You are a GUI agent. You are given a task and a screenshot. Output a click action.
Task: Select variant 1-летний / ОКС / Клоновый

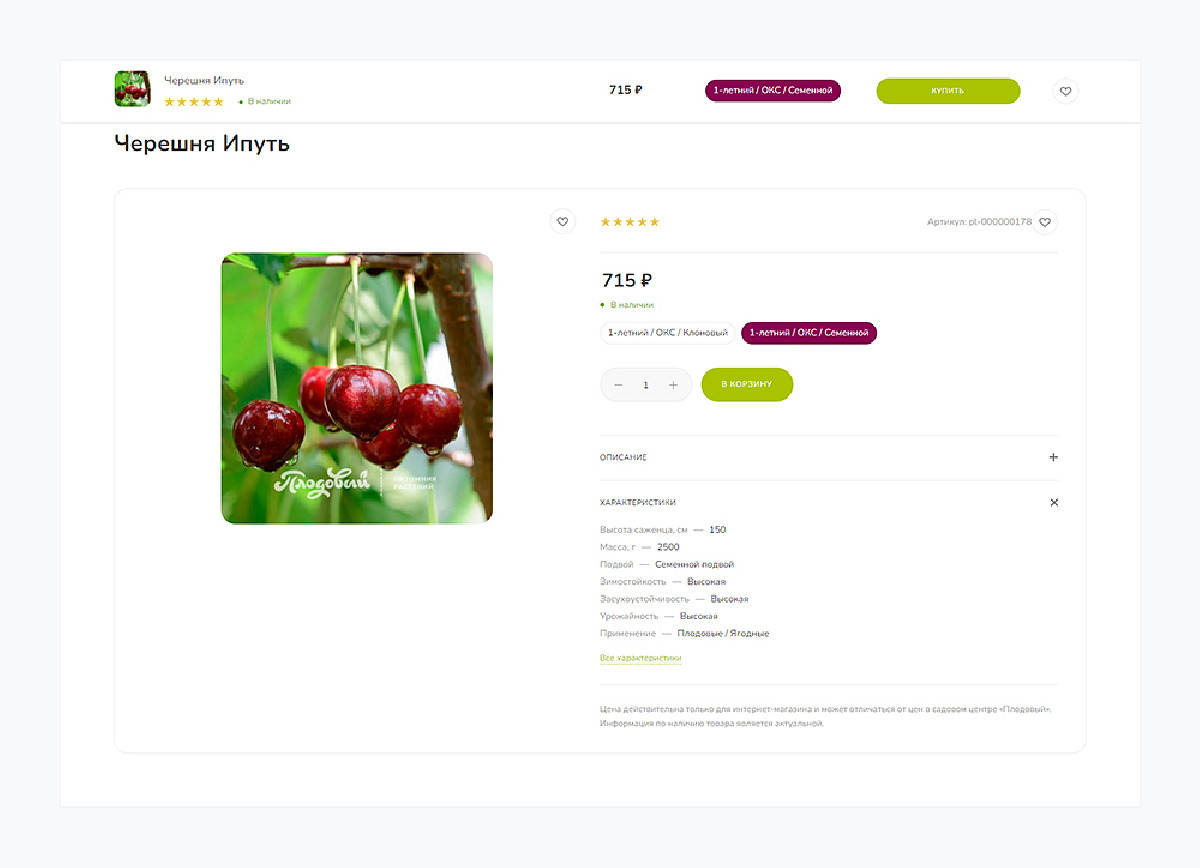coord(668,333)
